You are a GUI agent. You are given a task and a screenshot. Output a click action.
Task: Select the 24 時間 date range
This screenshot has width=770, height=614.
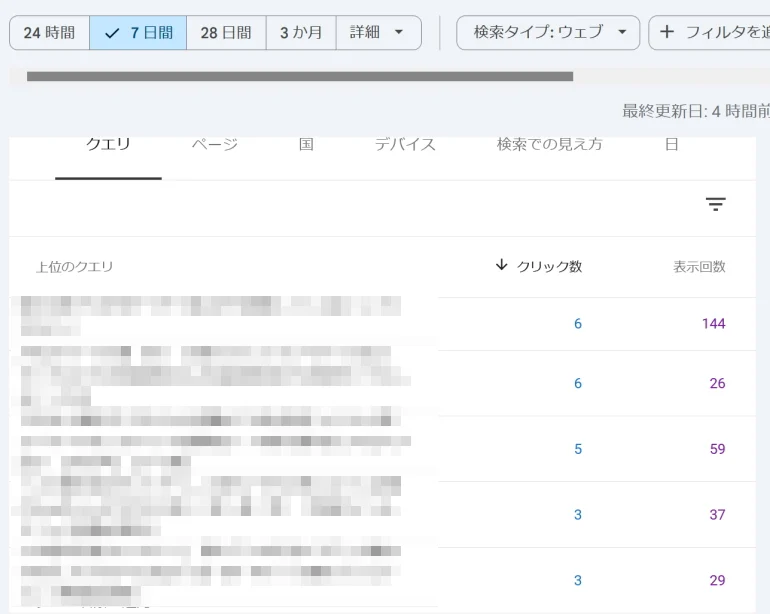[49, 32]
